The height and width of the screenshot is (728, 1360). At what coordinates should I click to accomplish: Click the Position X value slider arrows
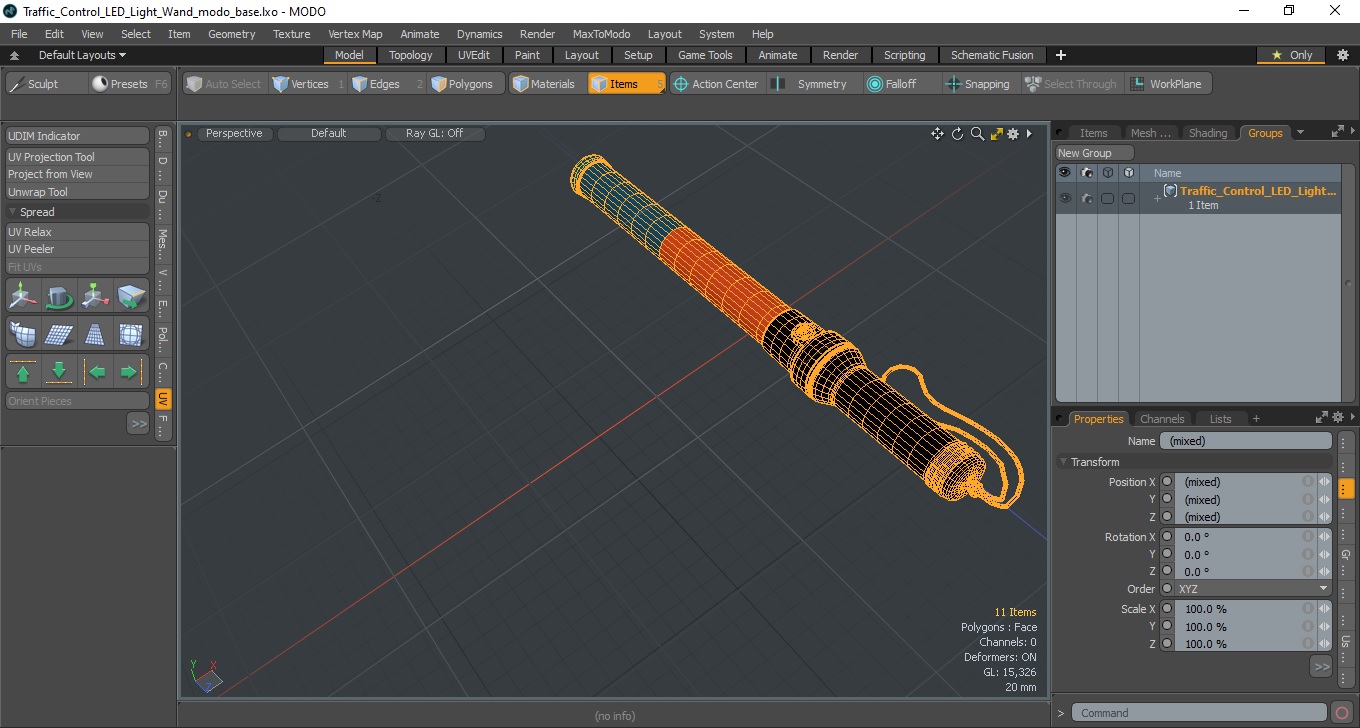click(x=1324, y=482)
